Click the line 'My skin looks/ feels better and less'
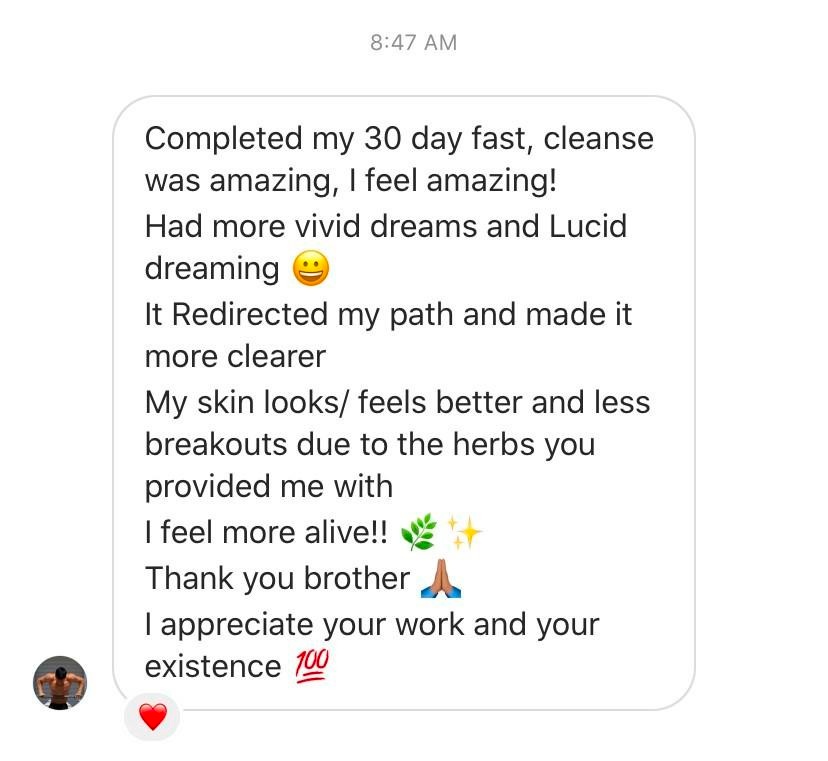The height and width of the screenshot is (761, 828). [398, 403]
